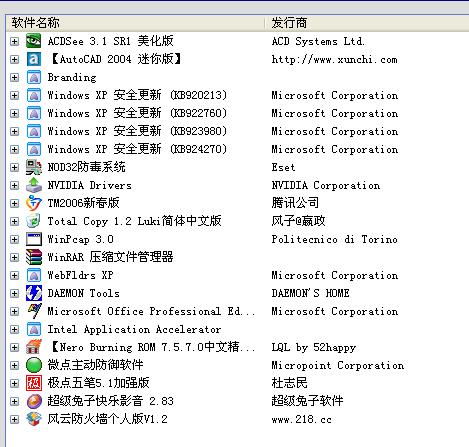
Task: Click the Branding row icon
Action: pos(34,77)
